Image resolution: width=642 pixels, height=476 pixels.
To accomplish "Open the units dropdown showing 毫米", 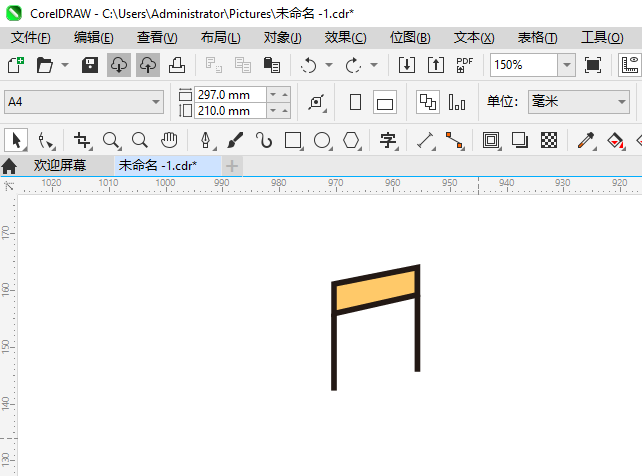I will tap(579, 102).
